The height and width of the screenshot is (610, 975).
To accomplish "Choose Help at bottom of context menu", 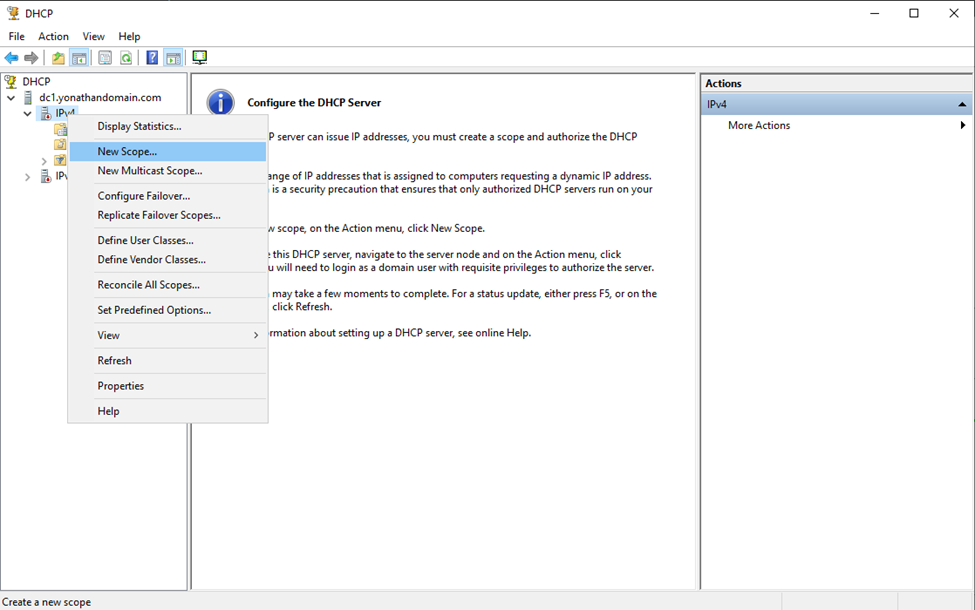I will 168,411.
